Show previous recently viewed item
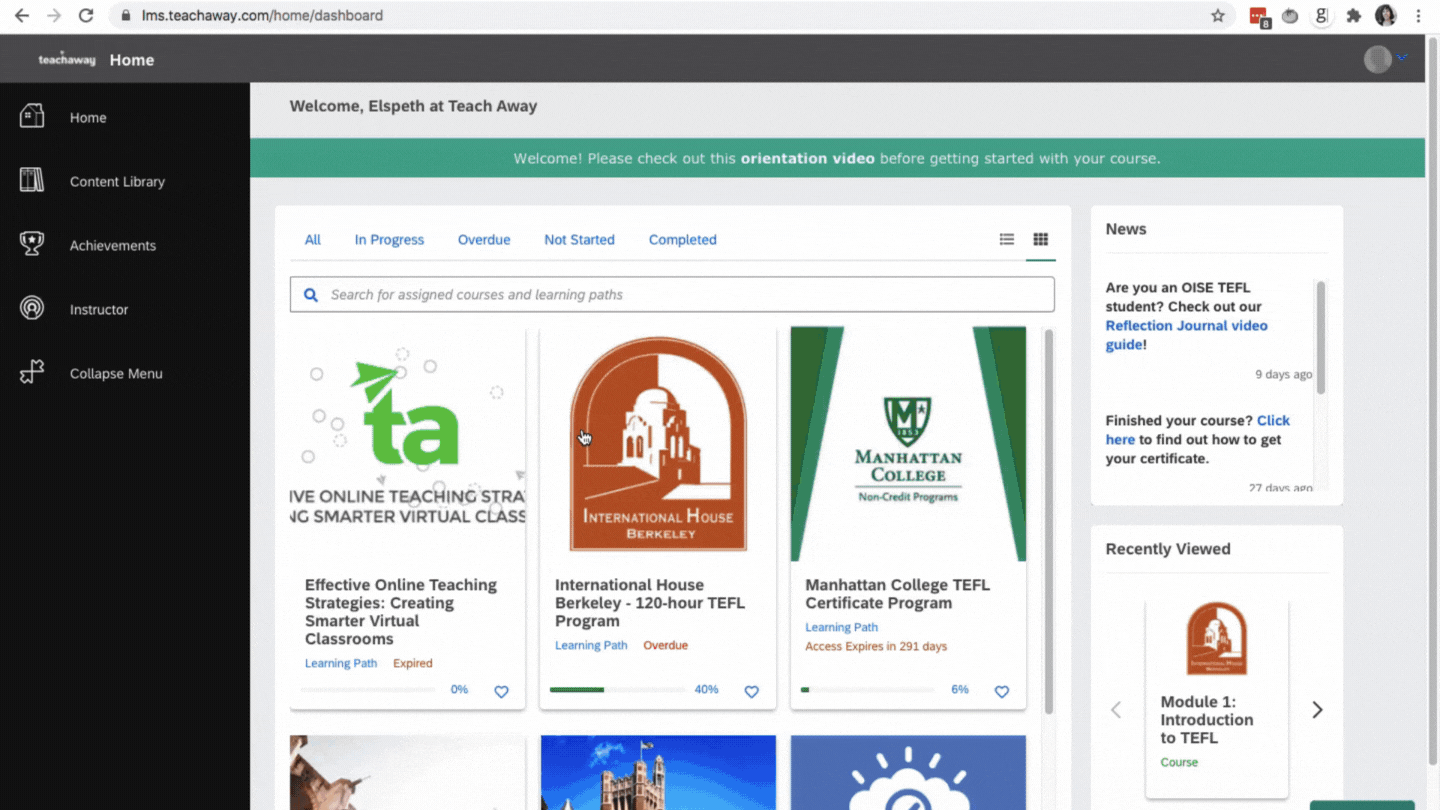Viewport: 1440px width, 810px height. 1116,710
